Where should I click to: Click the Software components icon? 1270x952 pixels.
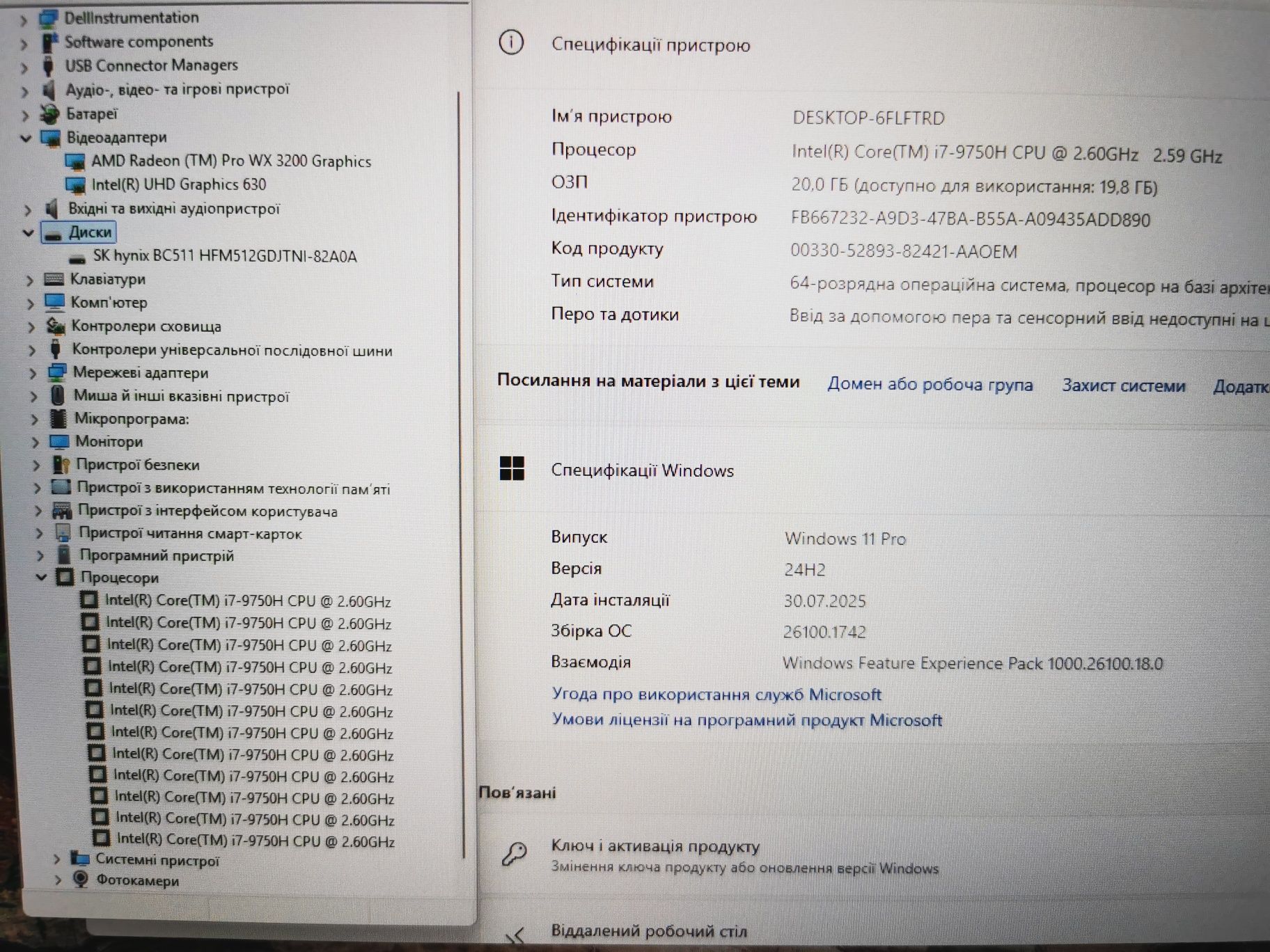coord(49,42)
